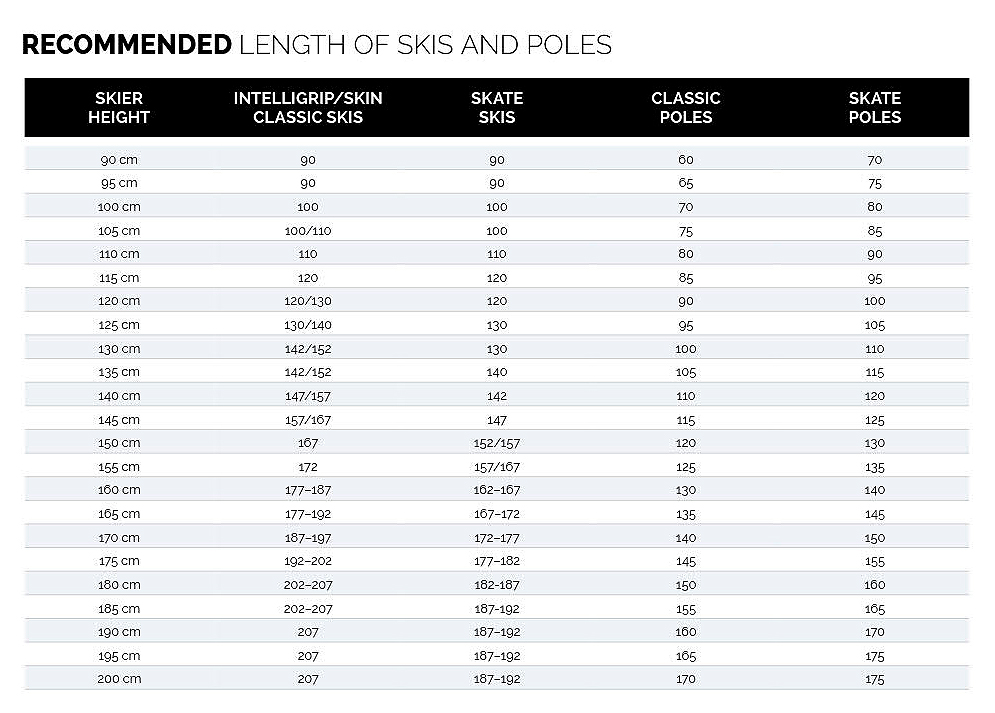Click the "SKATE SKIS" column header
This screenshot has width=995, height=713.
pyautogui.click(x=497, y=107)
